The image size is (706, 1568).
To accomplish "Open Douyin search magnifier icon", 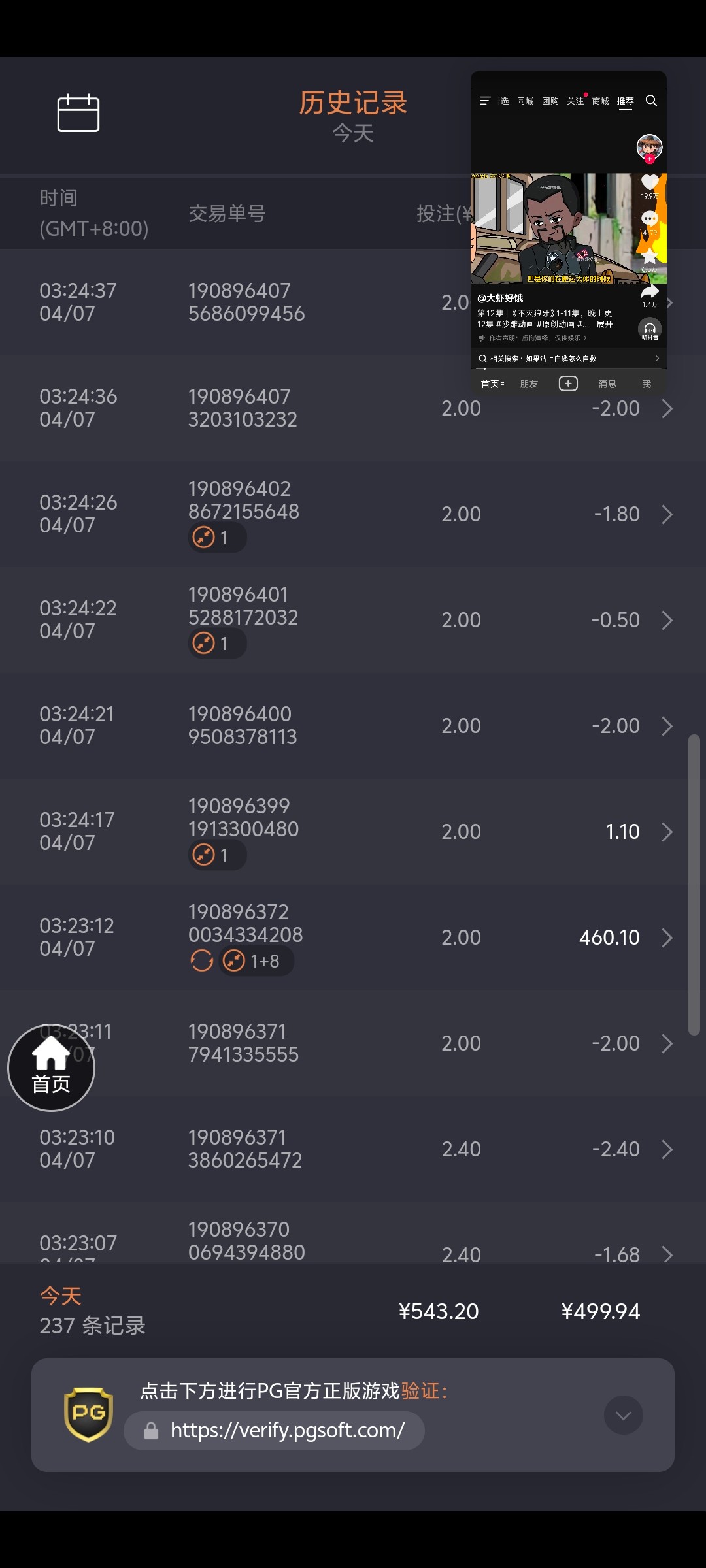I will [651, 101].
